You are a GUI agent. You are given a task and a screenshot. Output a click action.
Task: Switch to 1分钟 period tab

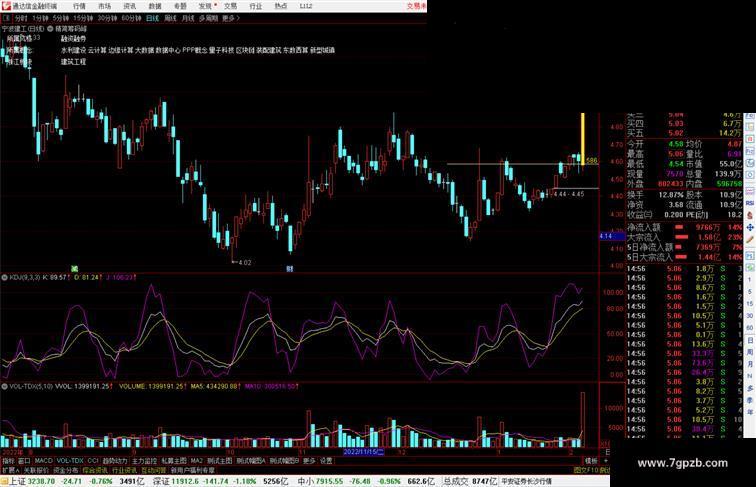(40, 18)
